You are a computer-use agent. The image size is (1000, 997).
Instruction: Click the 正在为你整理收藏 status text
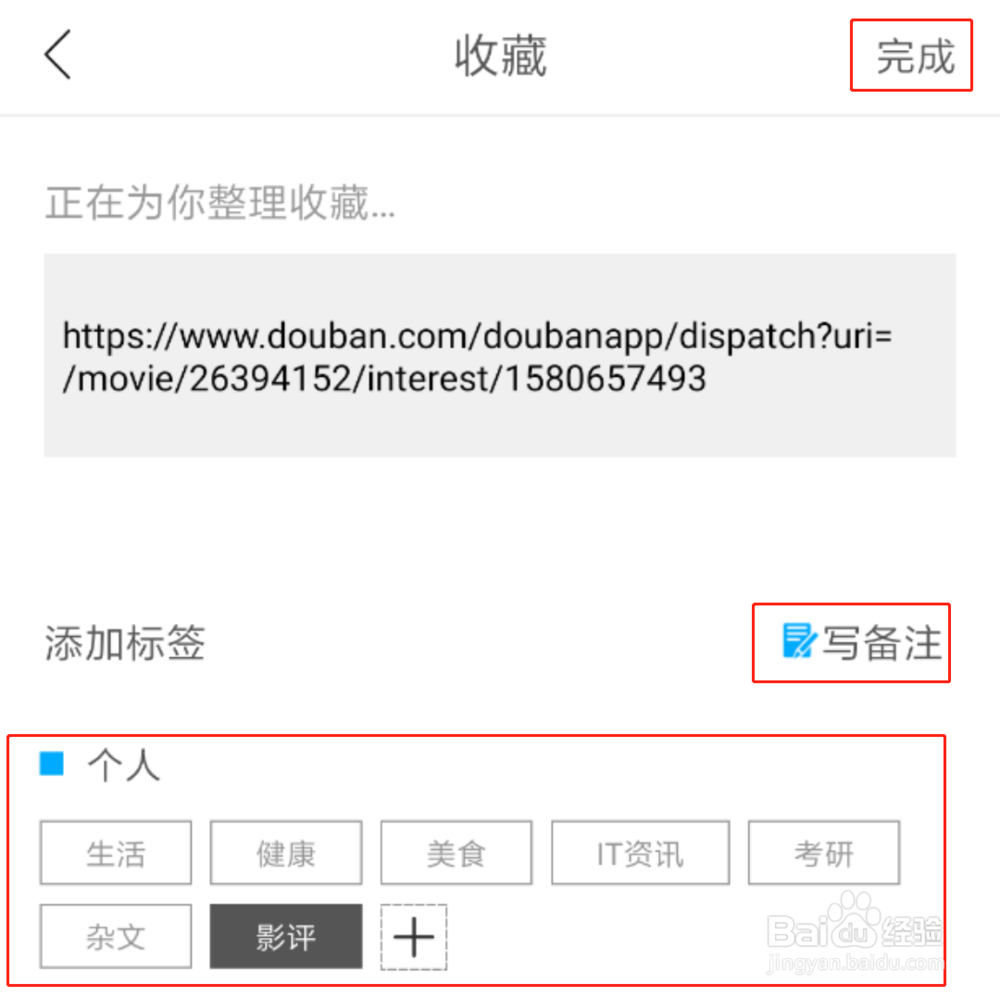pyautogui.click(x=220, y=203)
